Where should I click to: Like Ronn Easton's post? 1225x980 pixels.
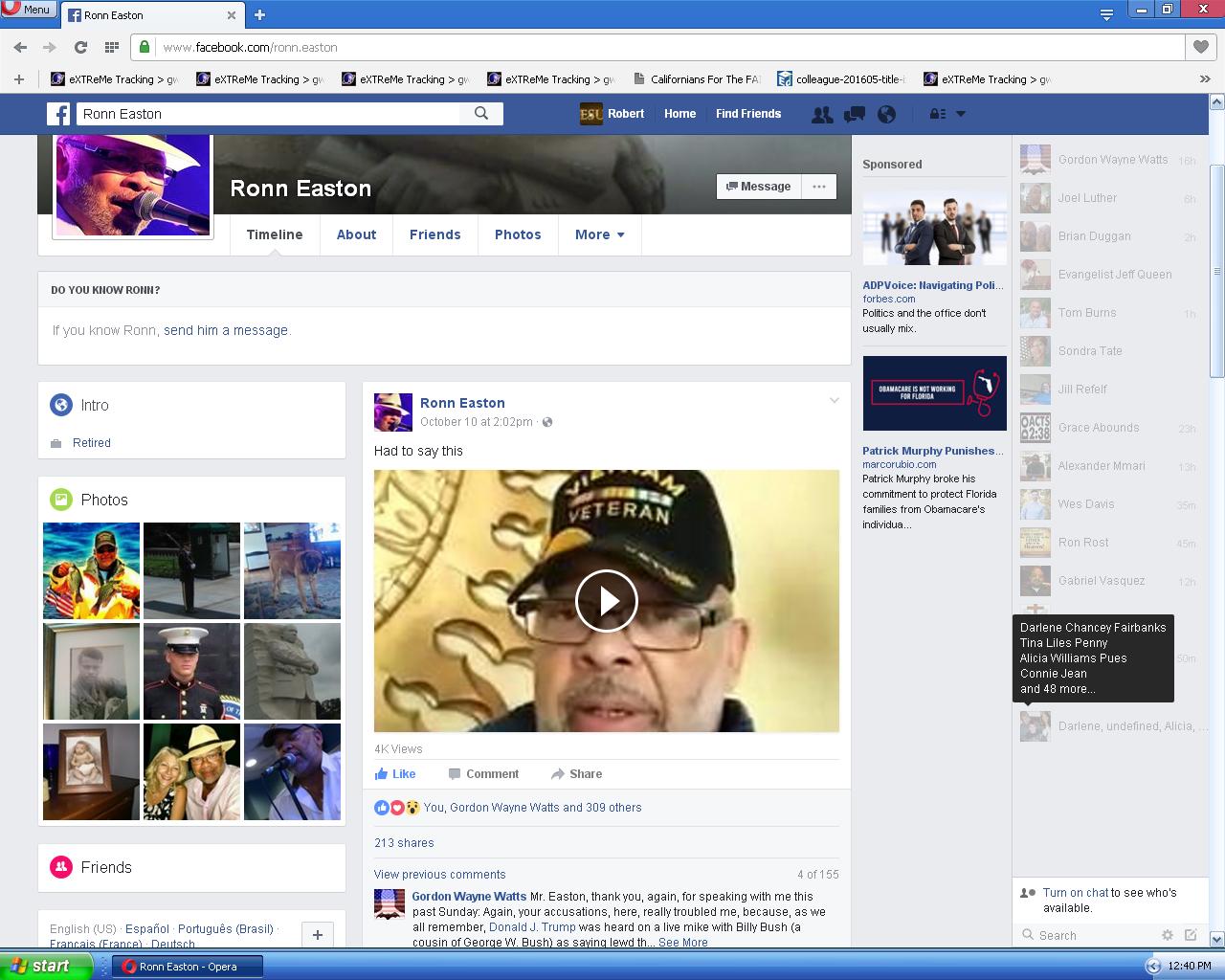394,774
